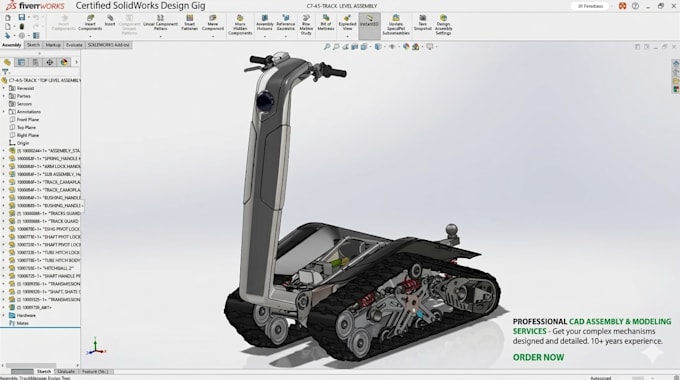Select the Move Component tool
The width and height of the screenshot is (680, 380).
[x=212, y=23]
